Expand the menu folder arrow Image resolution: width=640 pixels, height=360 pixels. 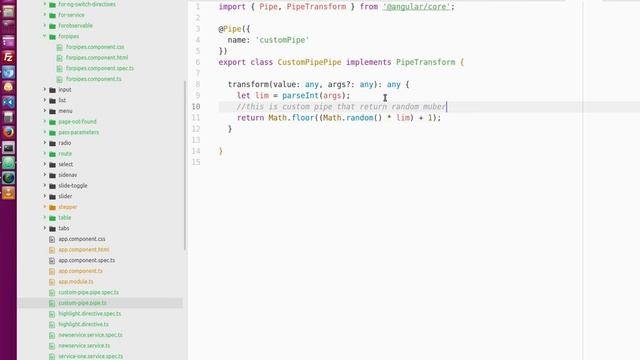(44, 111)
